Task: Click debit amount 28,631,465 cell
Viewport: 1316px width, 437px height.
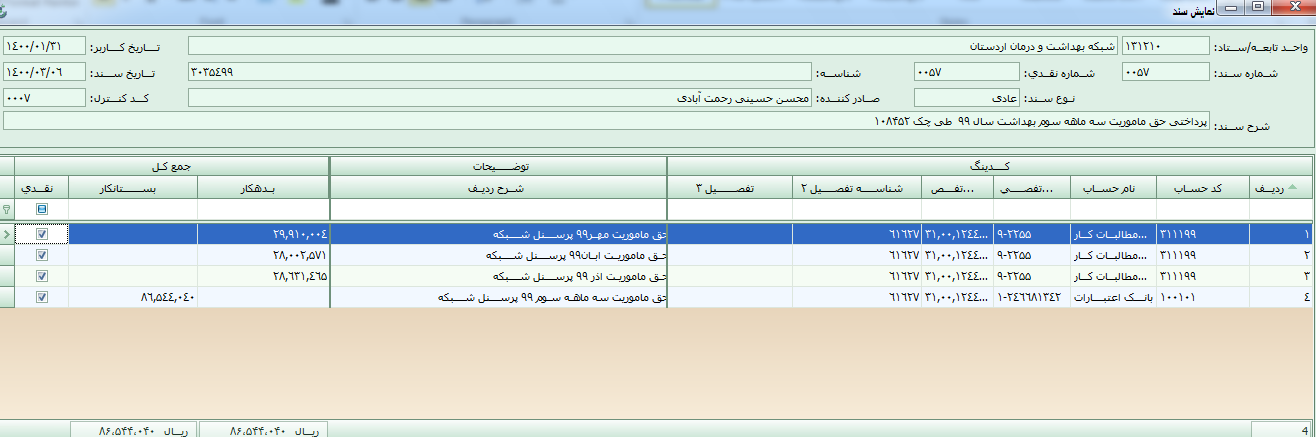Action: [x=263, y=275]
